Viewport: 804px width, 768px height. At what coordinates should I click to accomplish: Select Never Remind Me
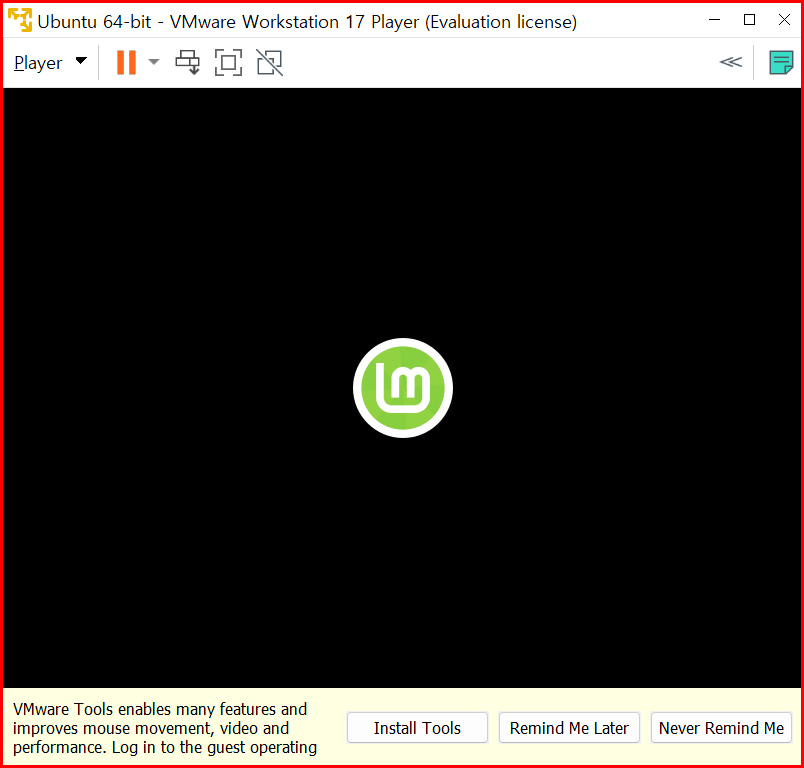point(721,727)
